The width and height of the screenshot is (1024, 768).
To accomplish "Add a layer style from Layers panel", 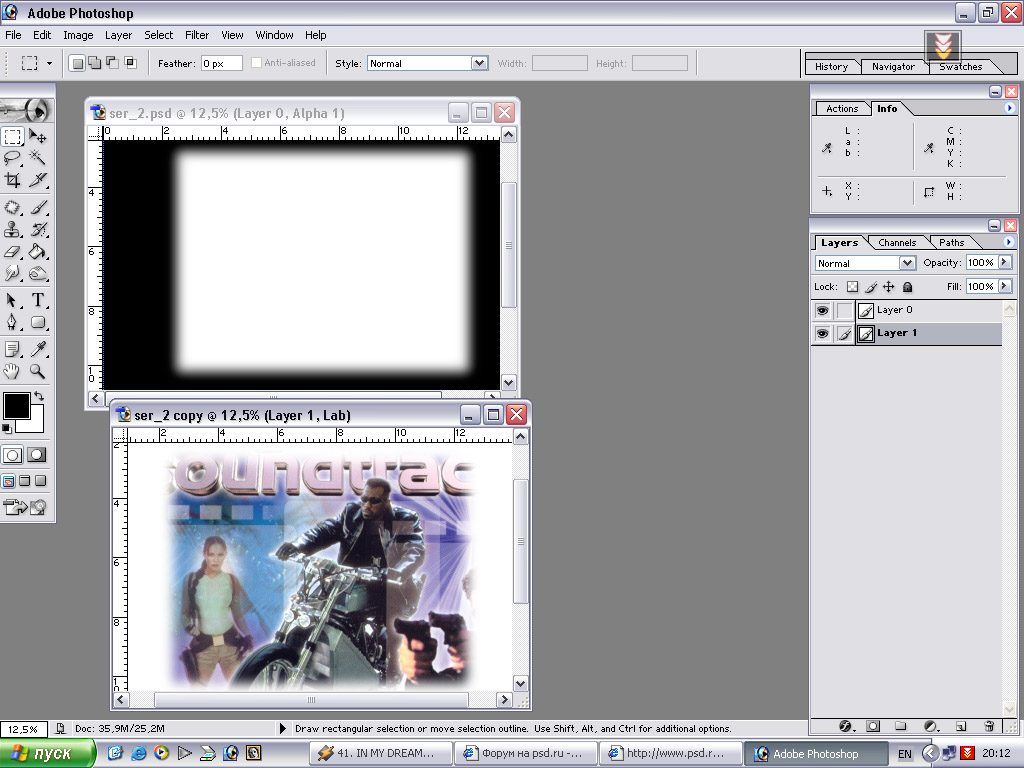I will [x=845, y=726].
